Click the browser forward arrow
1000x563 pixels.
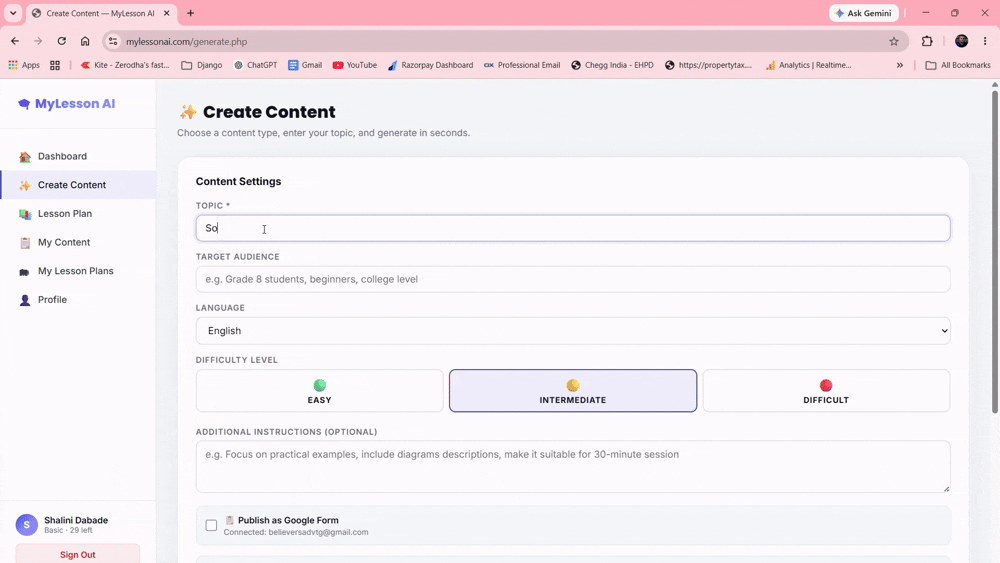point(38,41)
